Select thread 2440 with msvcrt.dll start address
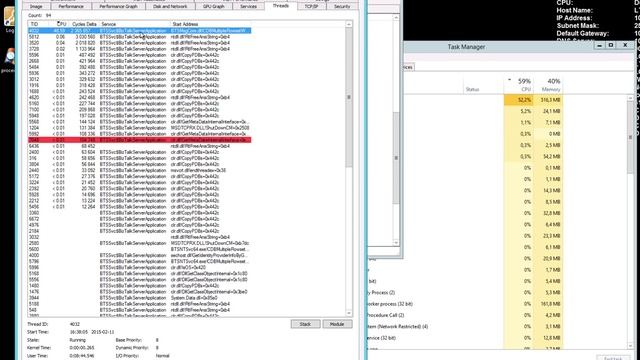 (x=139, y=170)
